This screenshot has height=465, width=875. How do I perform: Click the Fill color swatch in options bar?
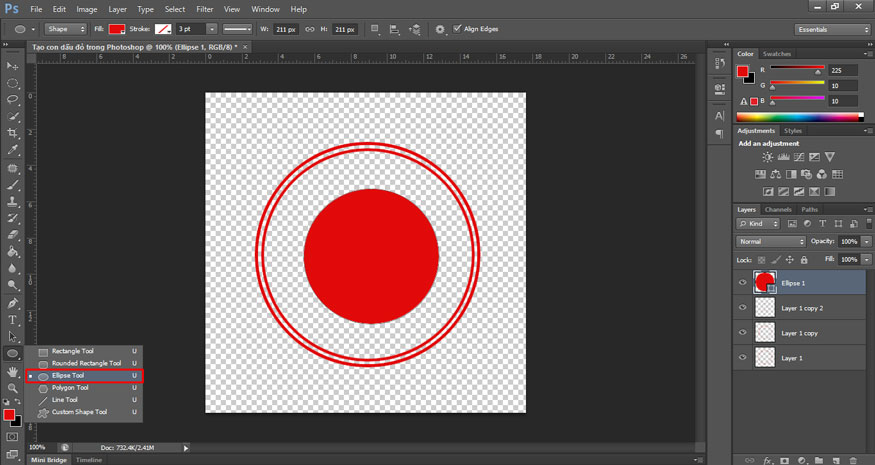point(117,29)
